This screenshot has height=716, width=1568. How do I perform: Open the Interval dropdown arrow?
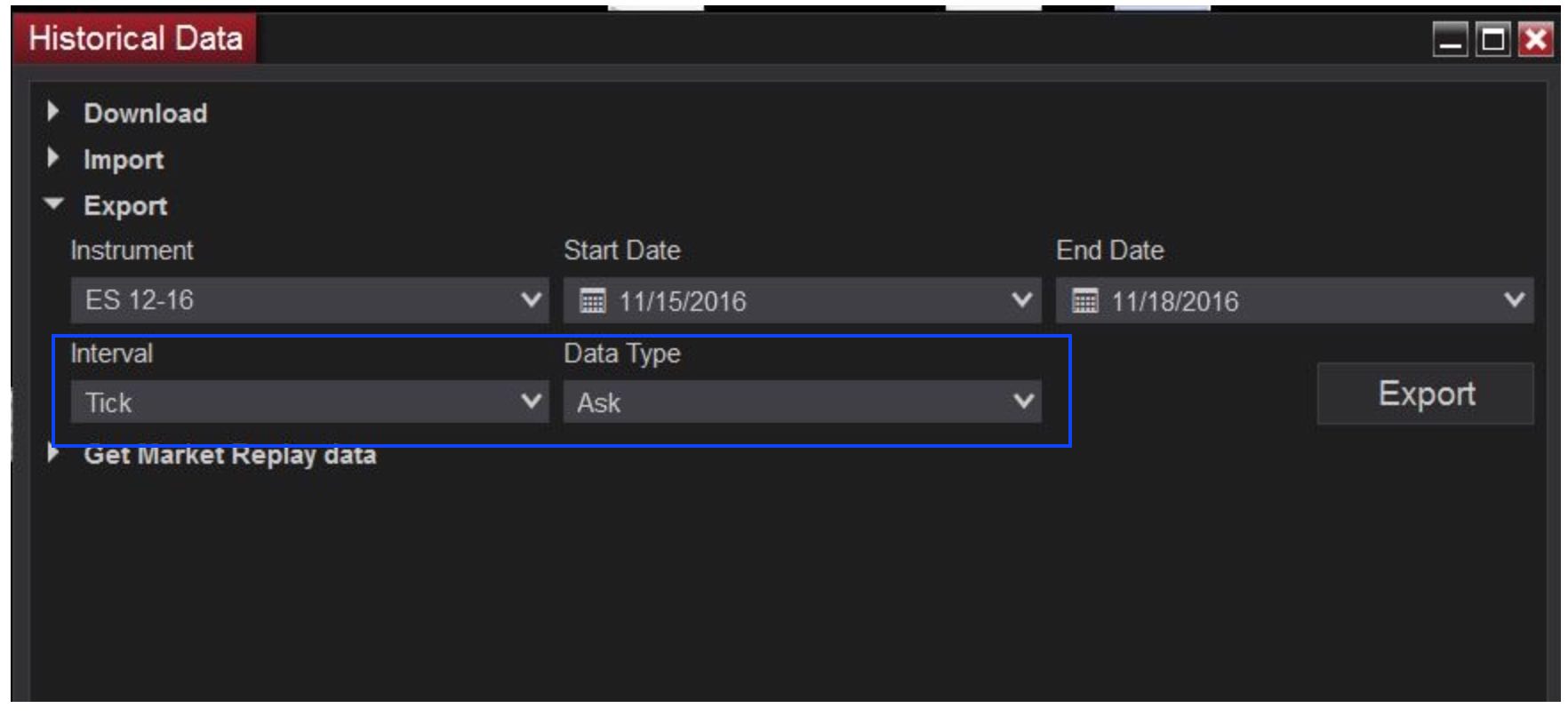point(531,402)
